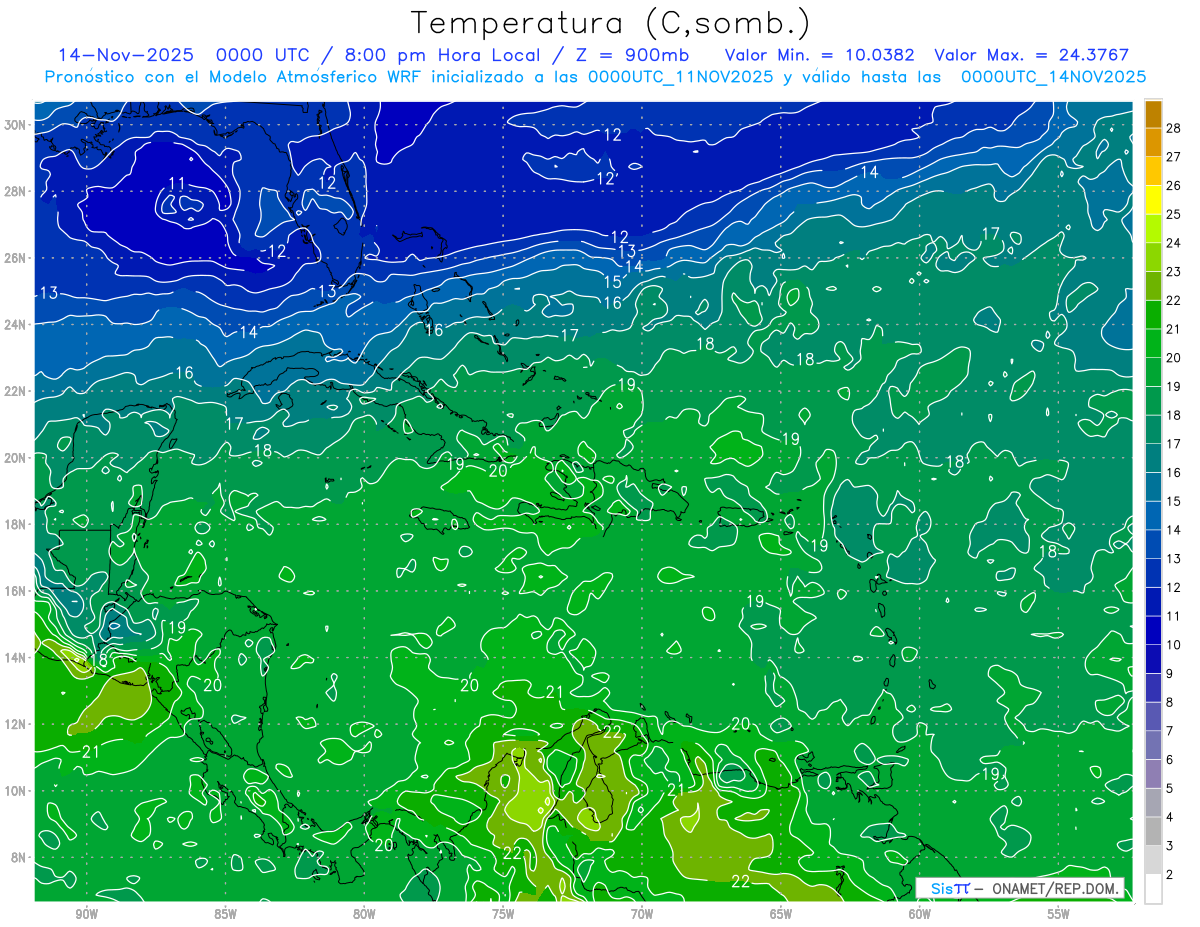The width and height of the screenshot is (1200, 927).
Task: Click the '24' value on the color scale
Action: 1174,243
